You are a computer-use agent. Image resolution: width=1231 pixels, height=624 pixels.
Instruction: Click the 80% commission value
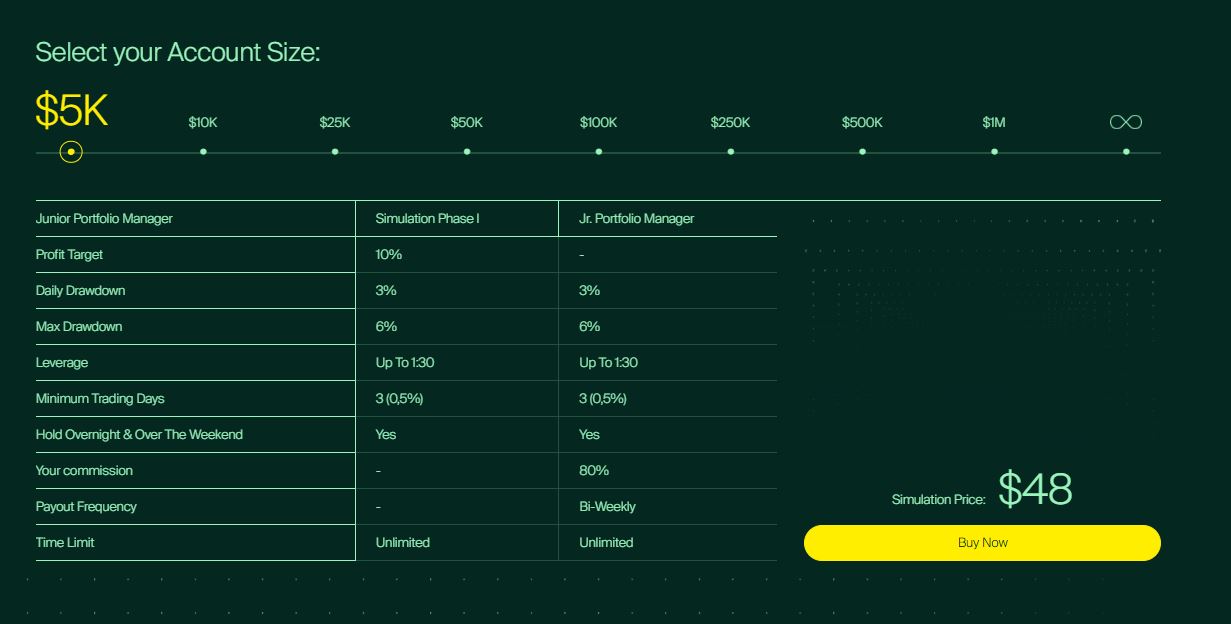click(x=594, y=471)
